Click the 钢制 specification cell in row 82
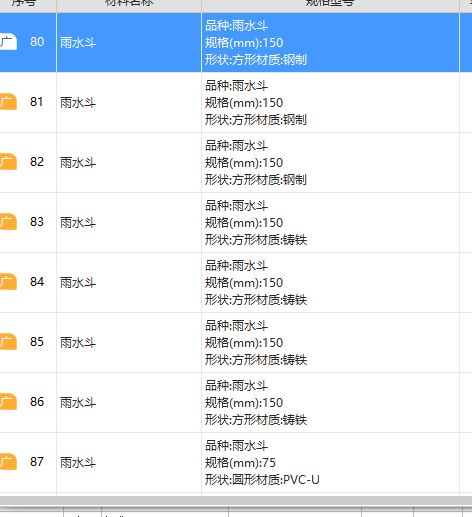472x517 pixels. tap(330, 163)
